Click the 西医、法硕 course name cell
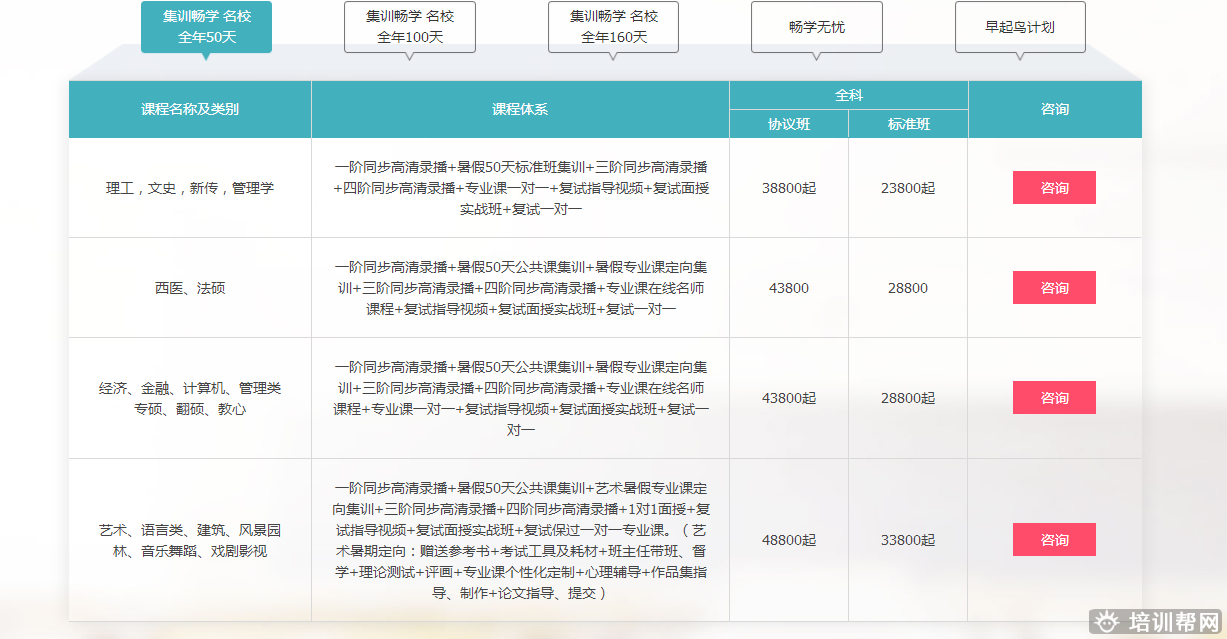Viewport: 1227px width, 639px height. (x=190, y=288)
